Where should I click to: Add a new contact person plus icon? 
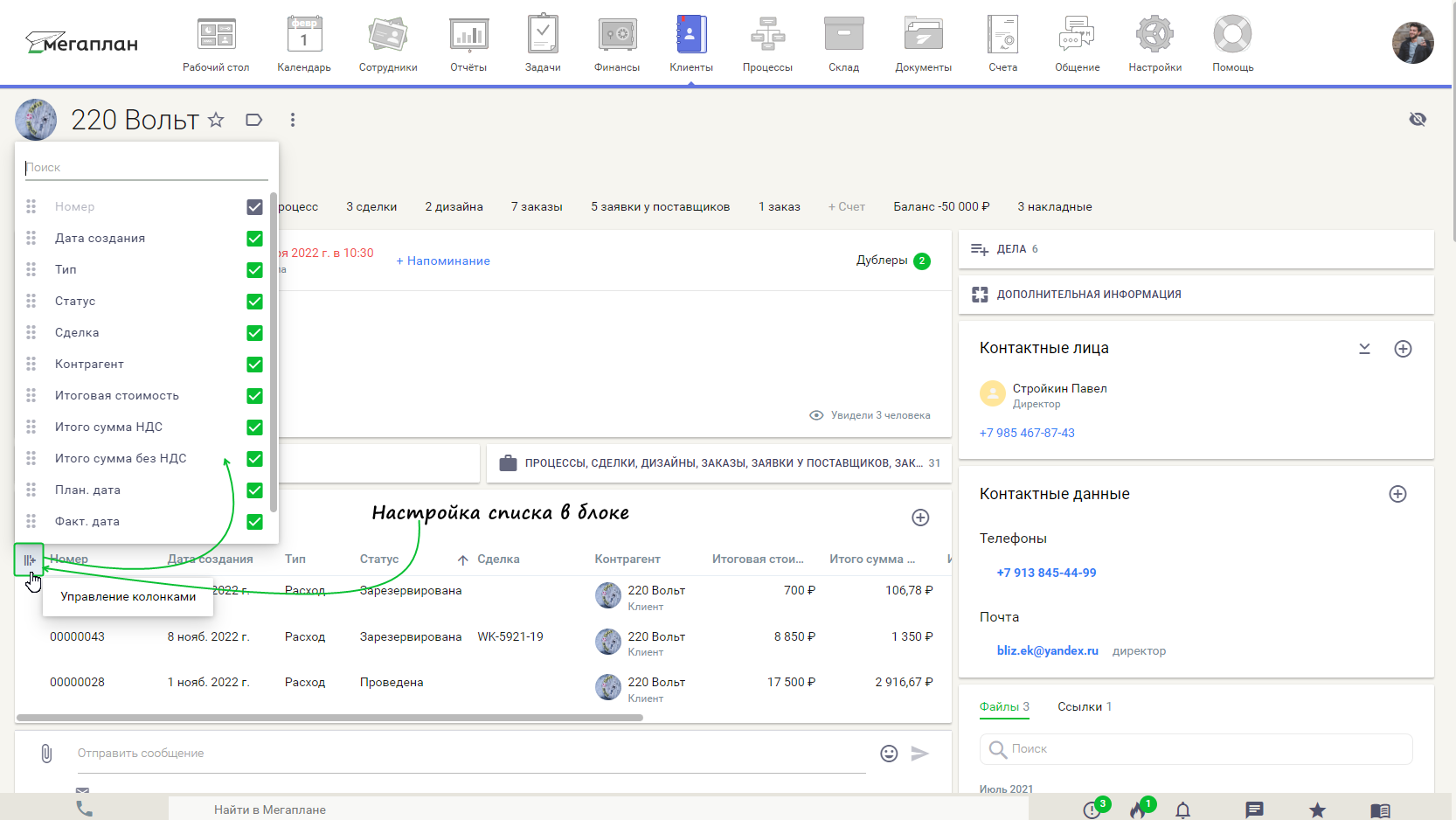[x=1403, y=349]
